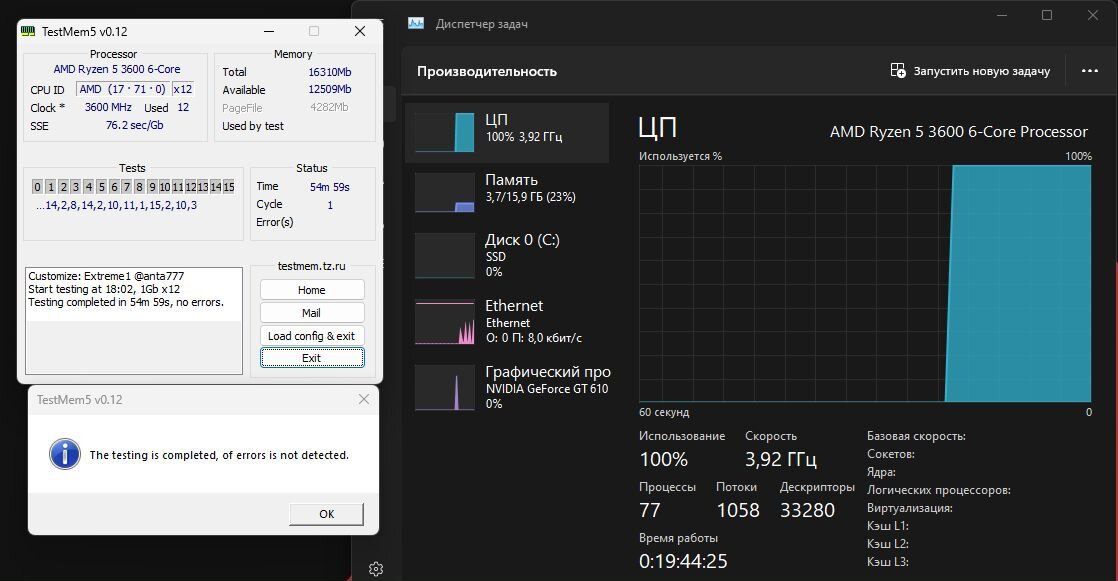Click 'Customize: Extreme1 @anta777' log line

[106, 276]
